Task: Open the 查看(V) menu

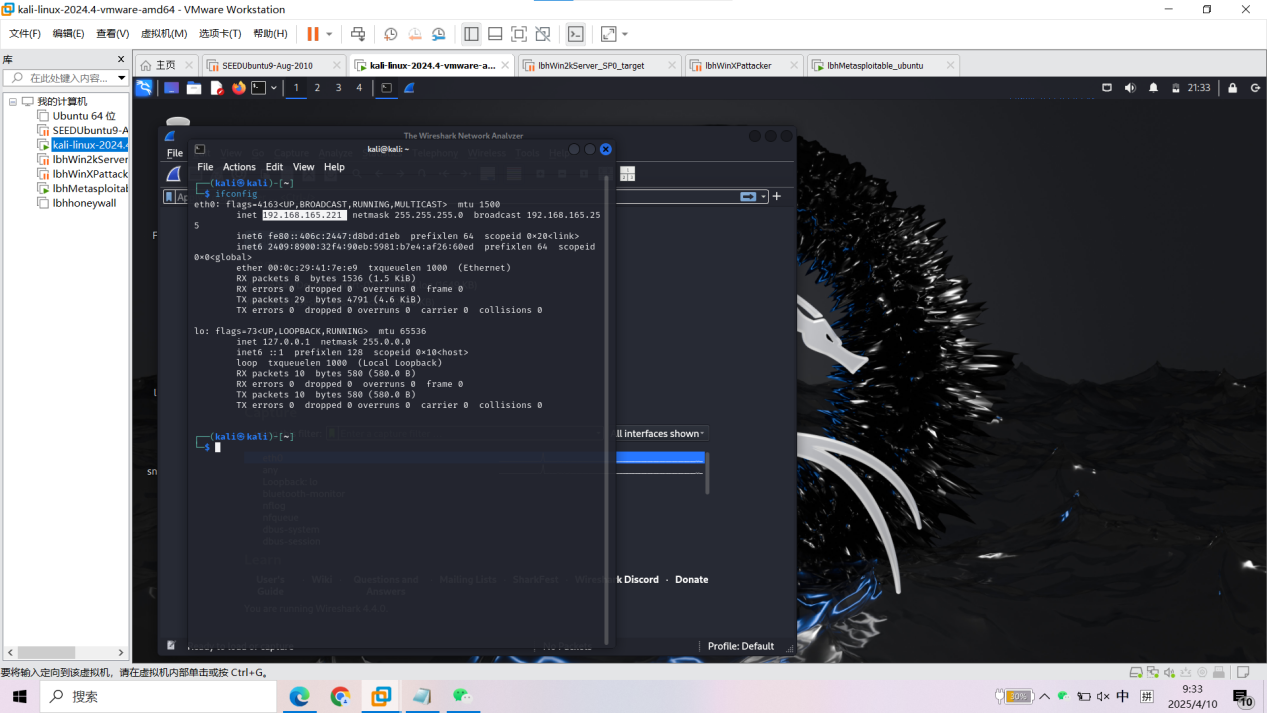Action: point(112,34)
